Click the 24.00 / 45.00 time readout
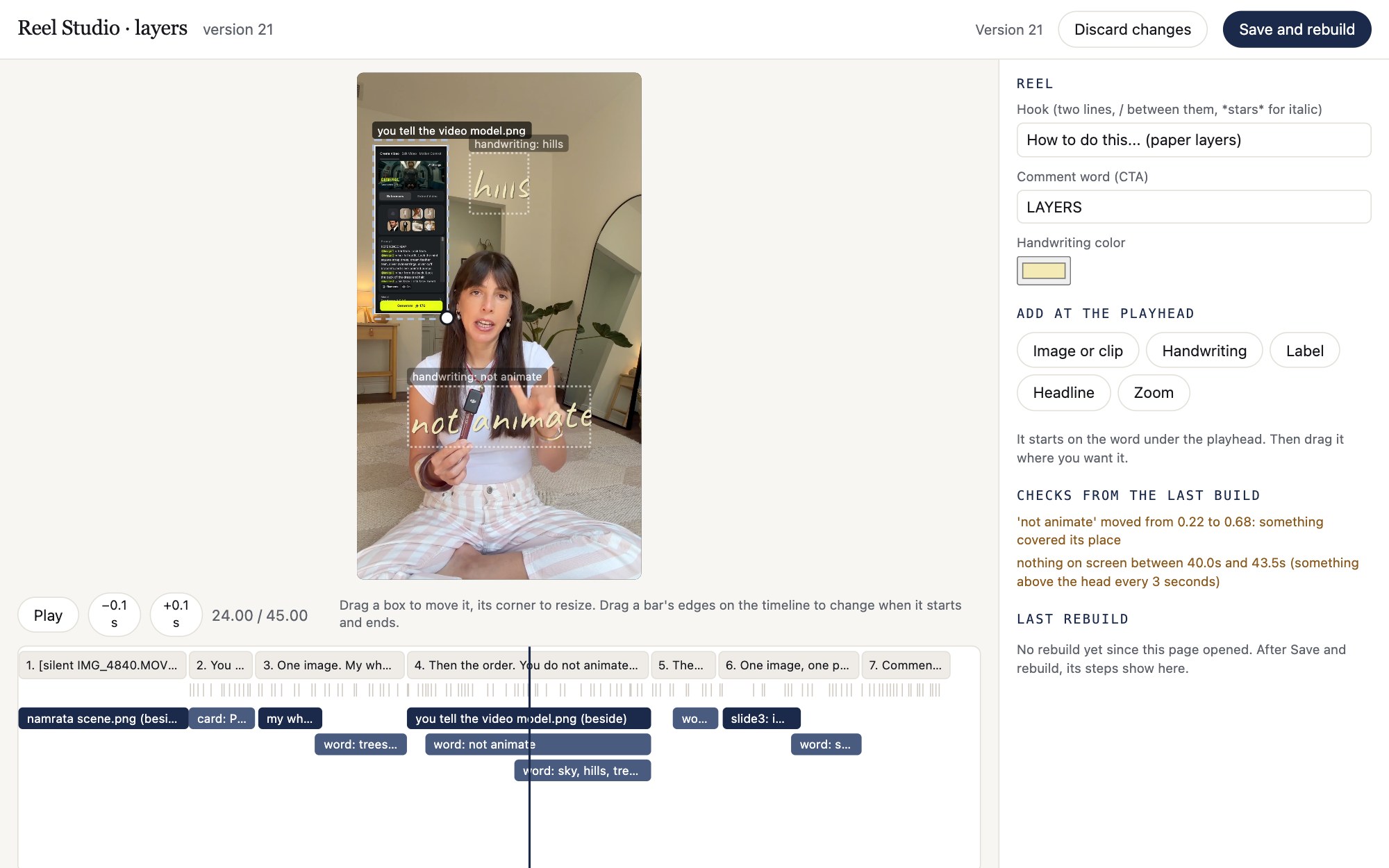The width and height of the screenshot is (1389, 868). click(x=259, y=615)
